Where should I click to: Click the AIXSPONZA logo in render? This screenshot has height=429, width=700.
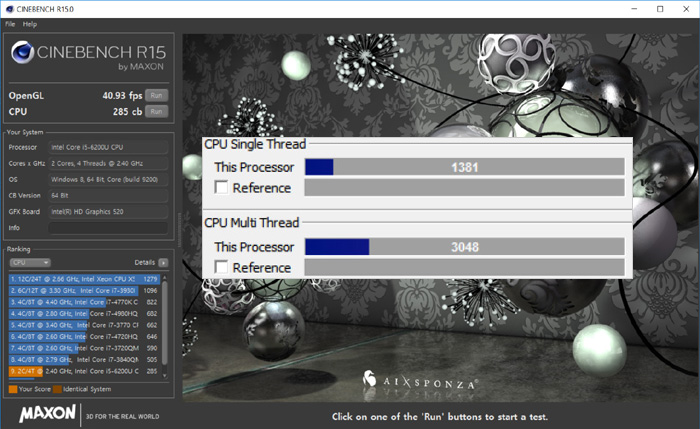click(421, 381)
